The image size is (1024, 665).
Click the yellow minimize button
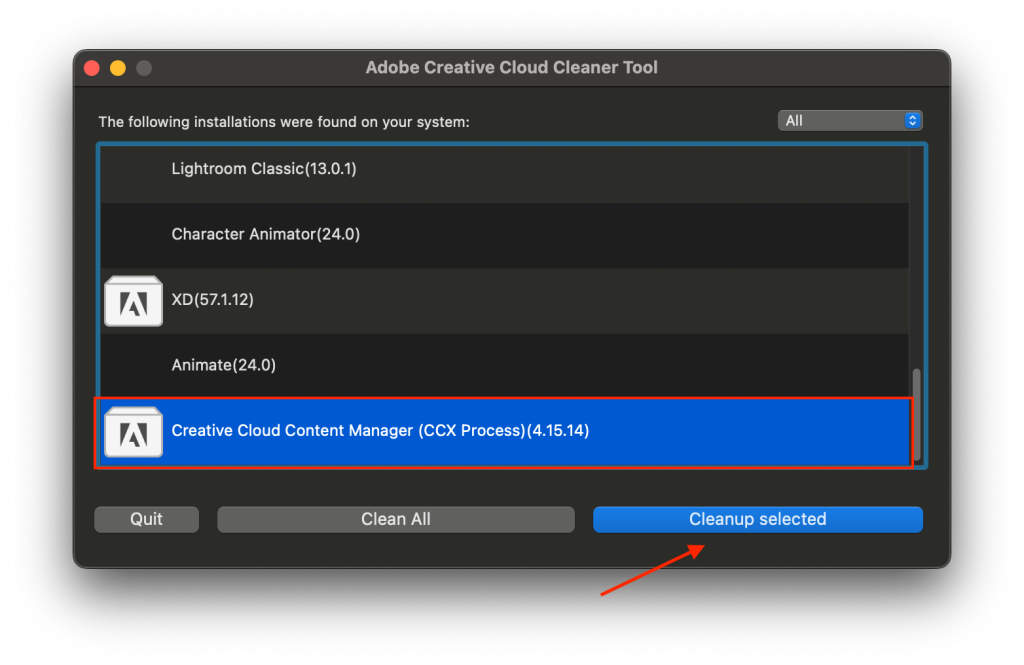click(117, 67)
